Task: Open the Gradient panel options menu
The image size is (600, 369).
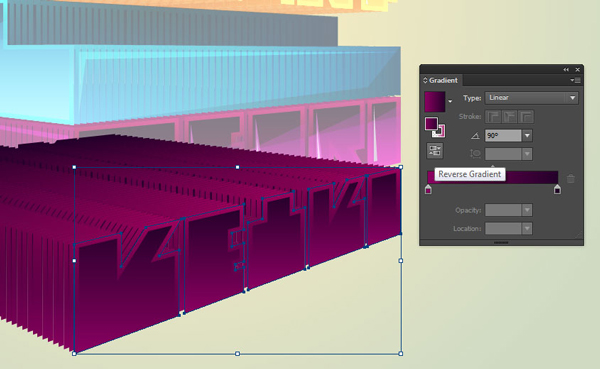Action: pos(575,80)
